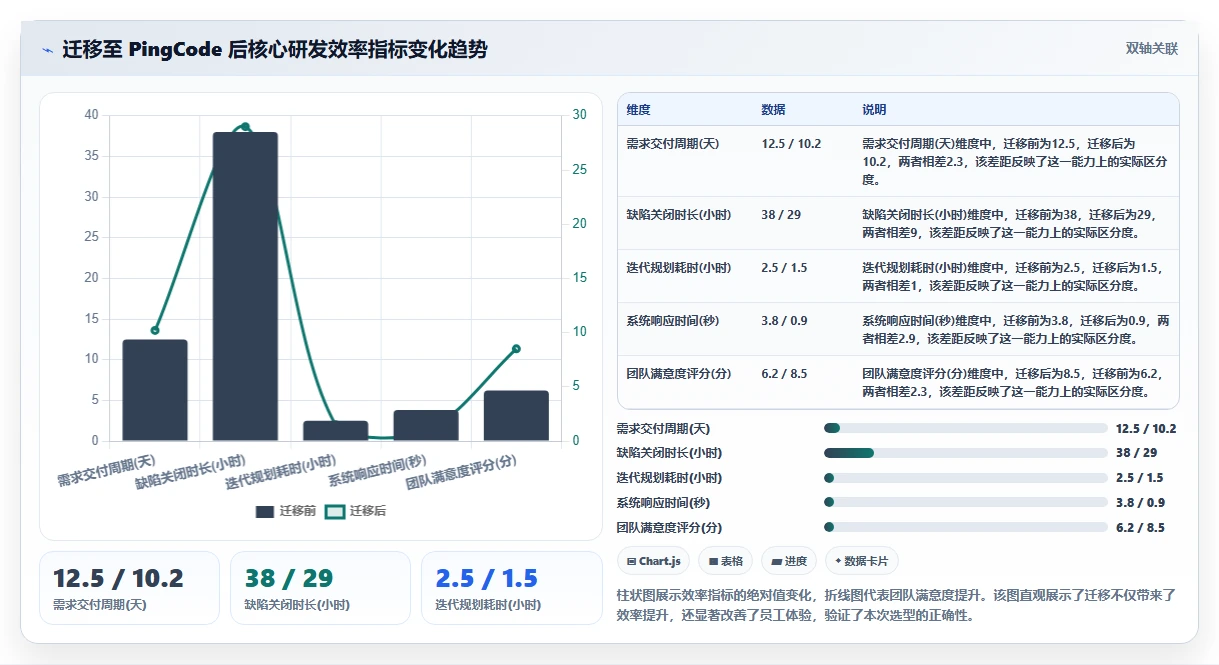This screenshot has width=1219, height=665.
Task: Click the summary paragraph starting 柱状图展示
Action: [897, 605]
